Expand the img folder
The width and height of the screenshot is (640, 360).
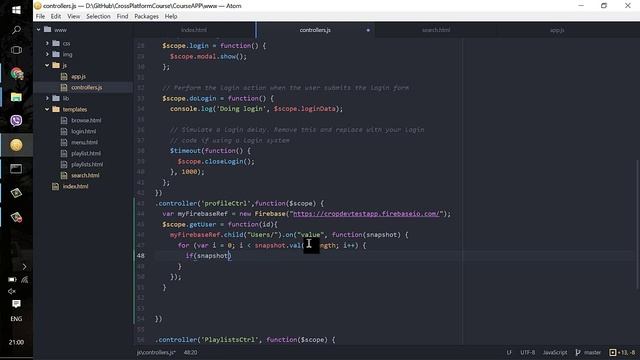(x=47, y=54)
